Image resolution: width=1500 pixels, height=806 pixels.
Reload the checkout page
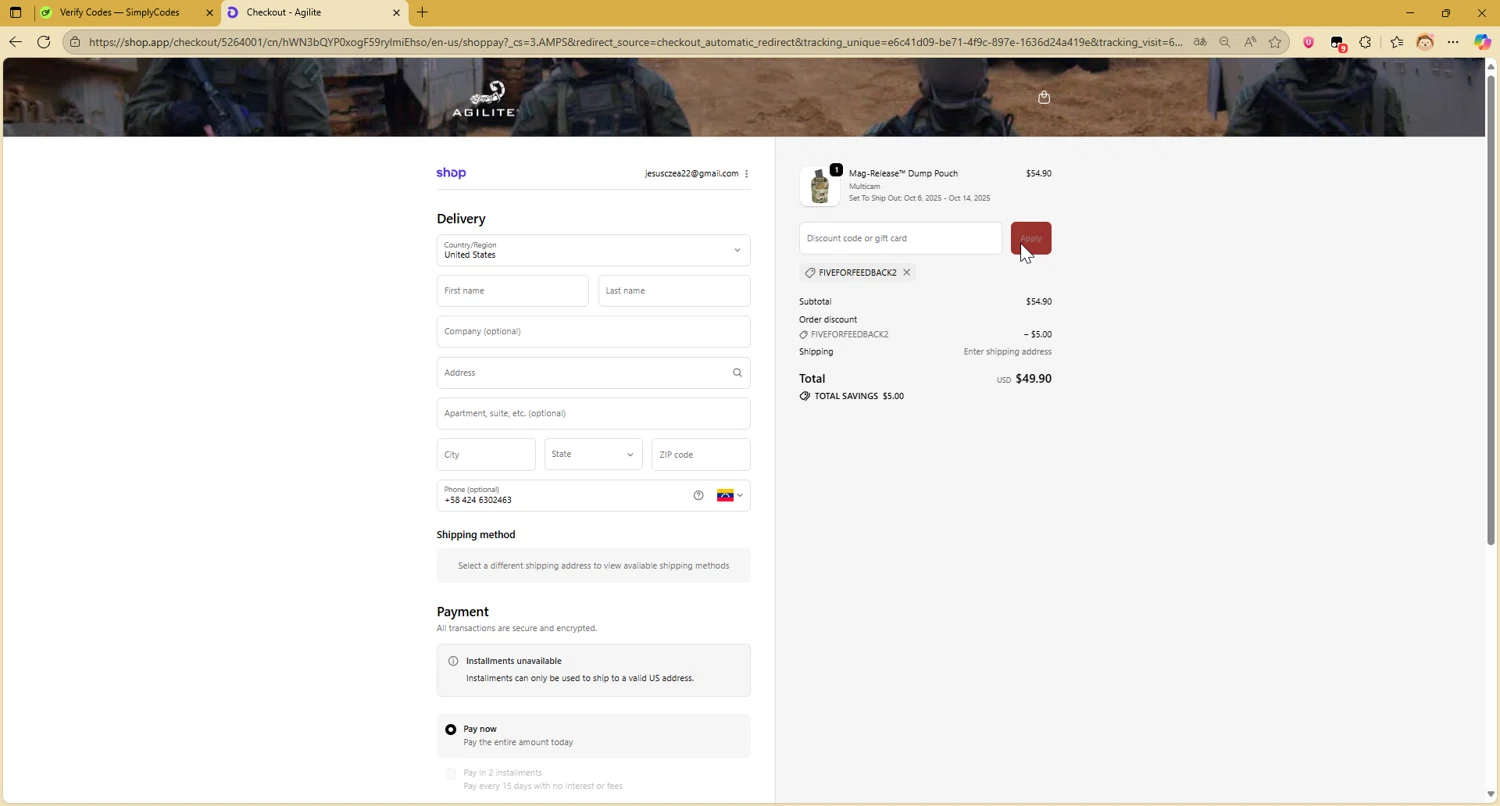(44, 42)
